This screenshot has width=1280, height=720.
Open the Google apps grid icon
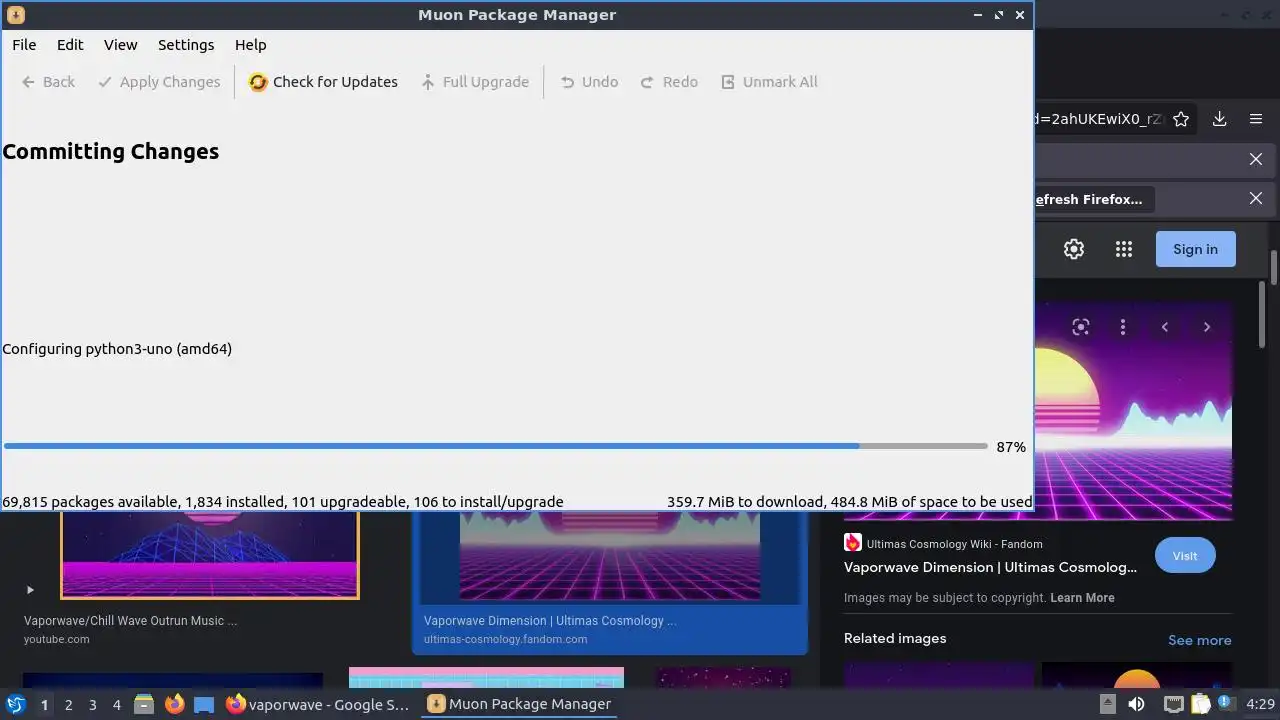[1124, 249]
